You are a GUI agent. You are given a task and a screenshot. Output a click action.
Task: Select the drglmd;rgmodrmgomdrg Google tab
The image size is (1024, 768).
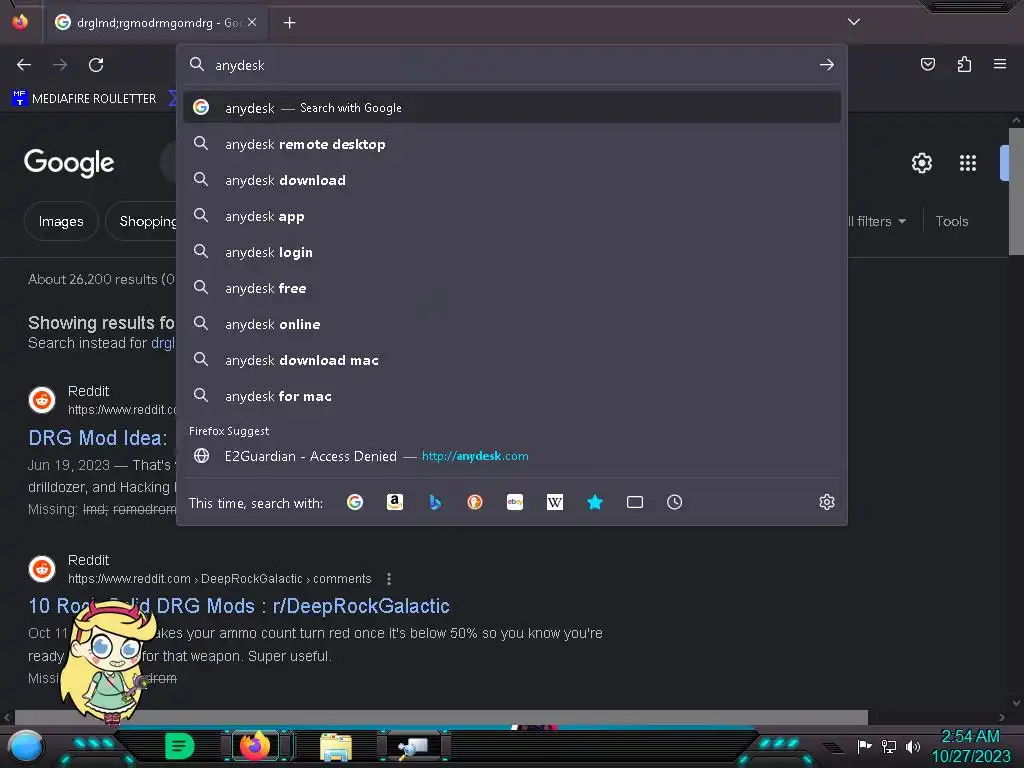click(157, 23)
